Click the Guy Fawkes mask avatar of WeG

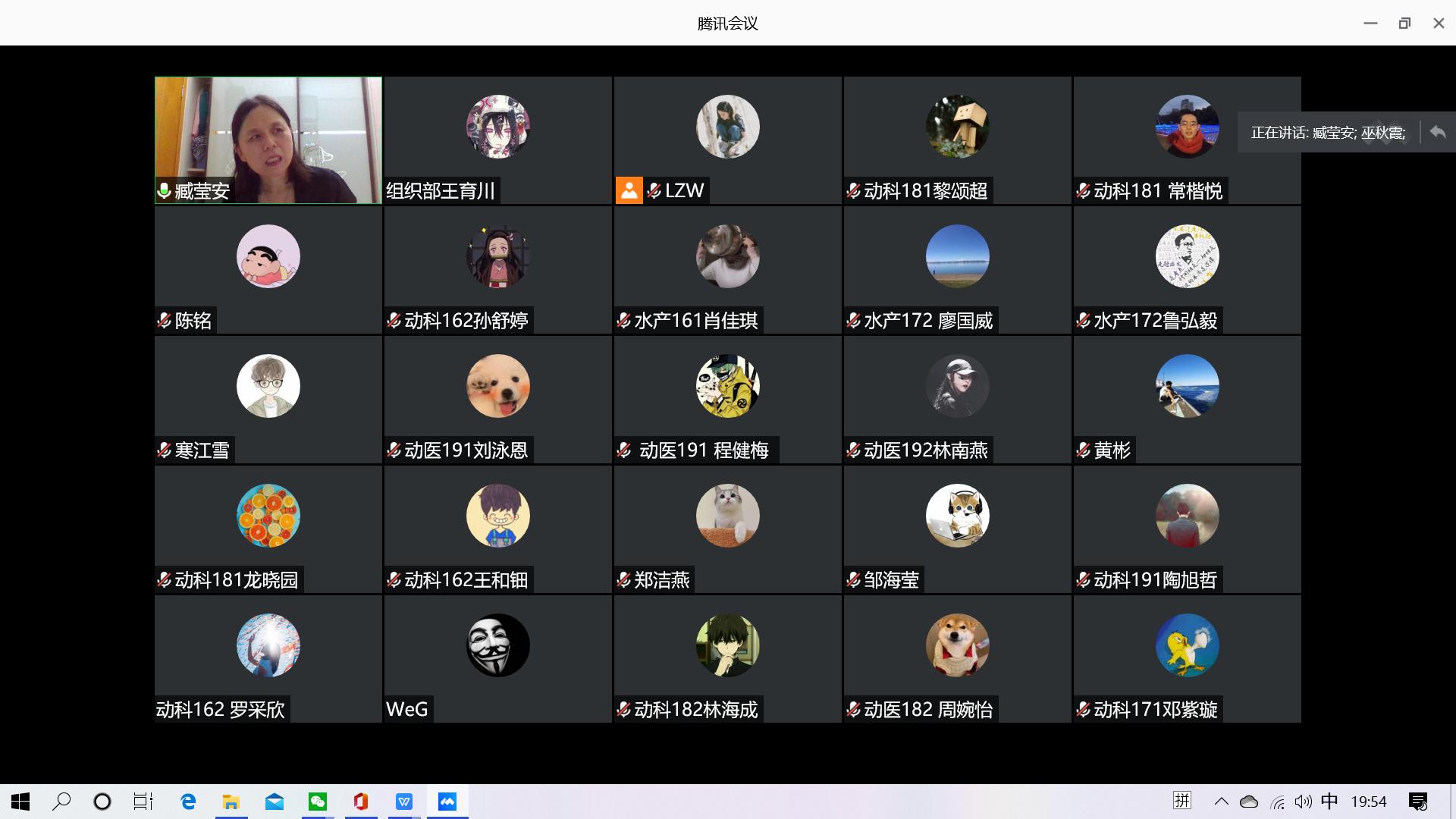[497, 645]
